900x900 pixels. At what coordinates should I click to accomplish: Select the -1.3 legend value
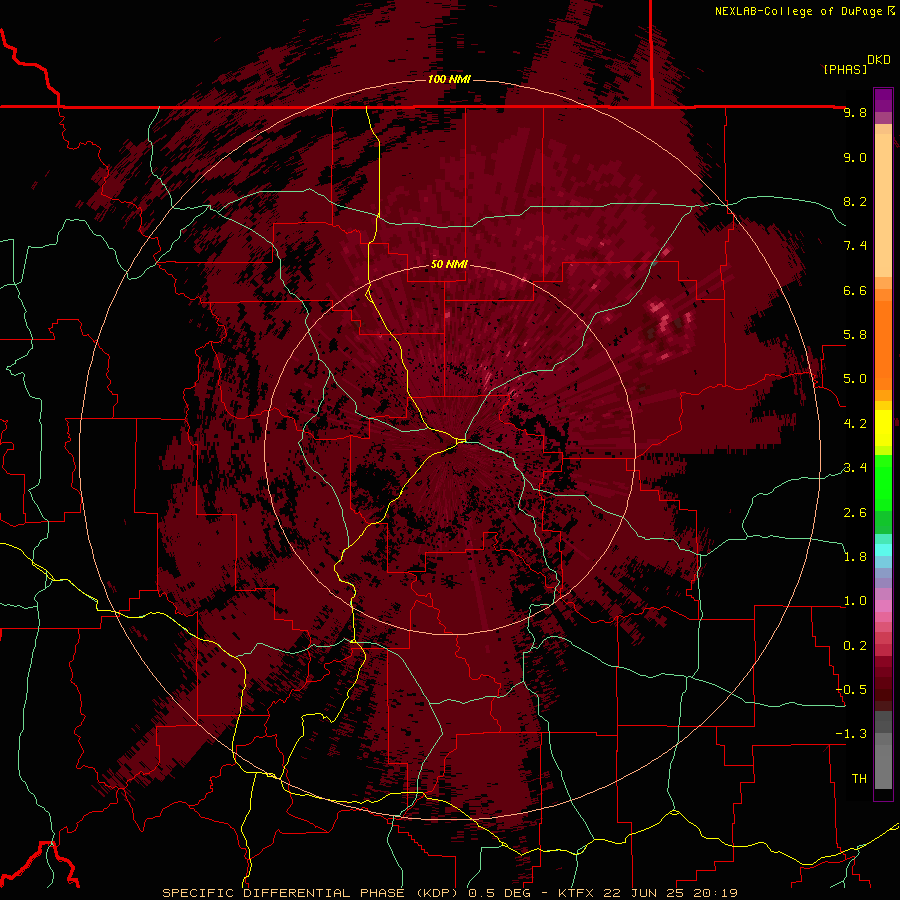(852, 734)
